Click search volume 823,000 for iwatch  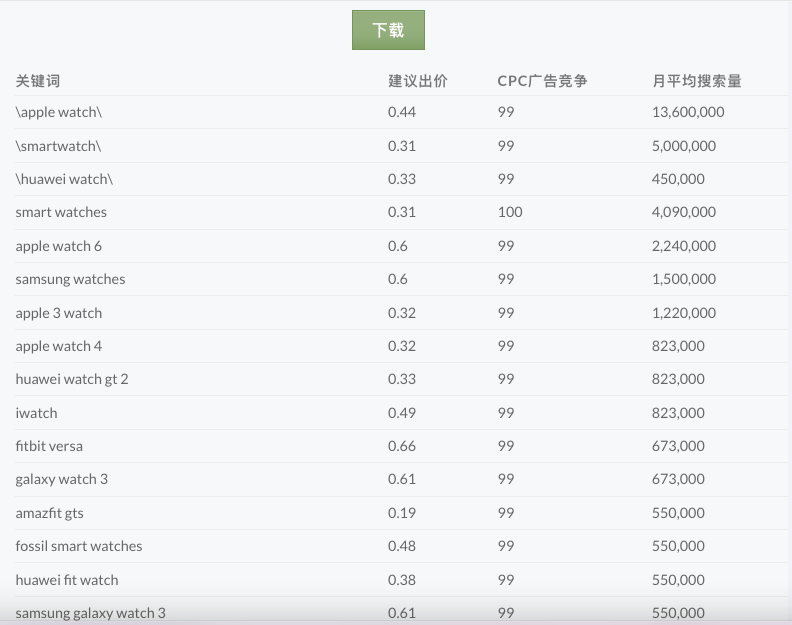678,413
